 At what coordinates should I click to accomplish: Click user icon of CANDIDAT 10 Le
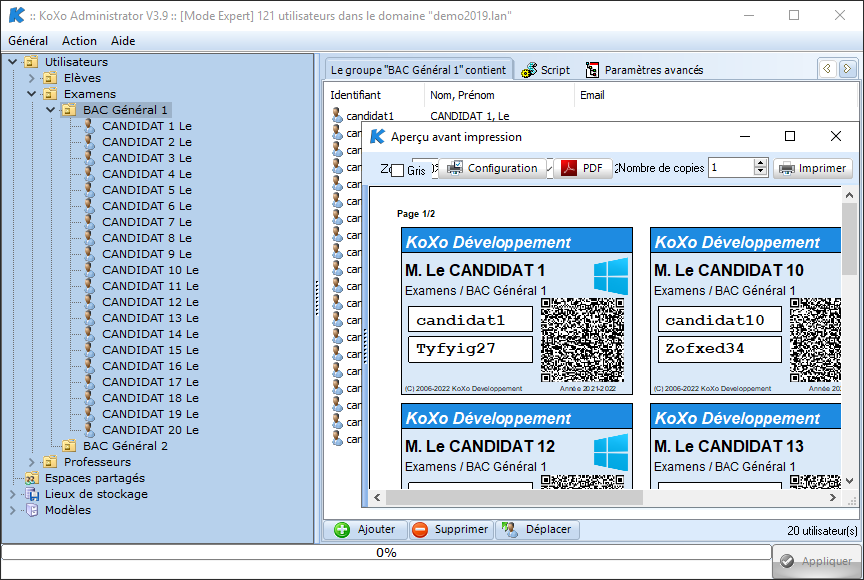click(89, 269)
